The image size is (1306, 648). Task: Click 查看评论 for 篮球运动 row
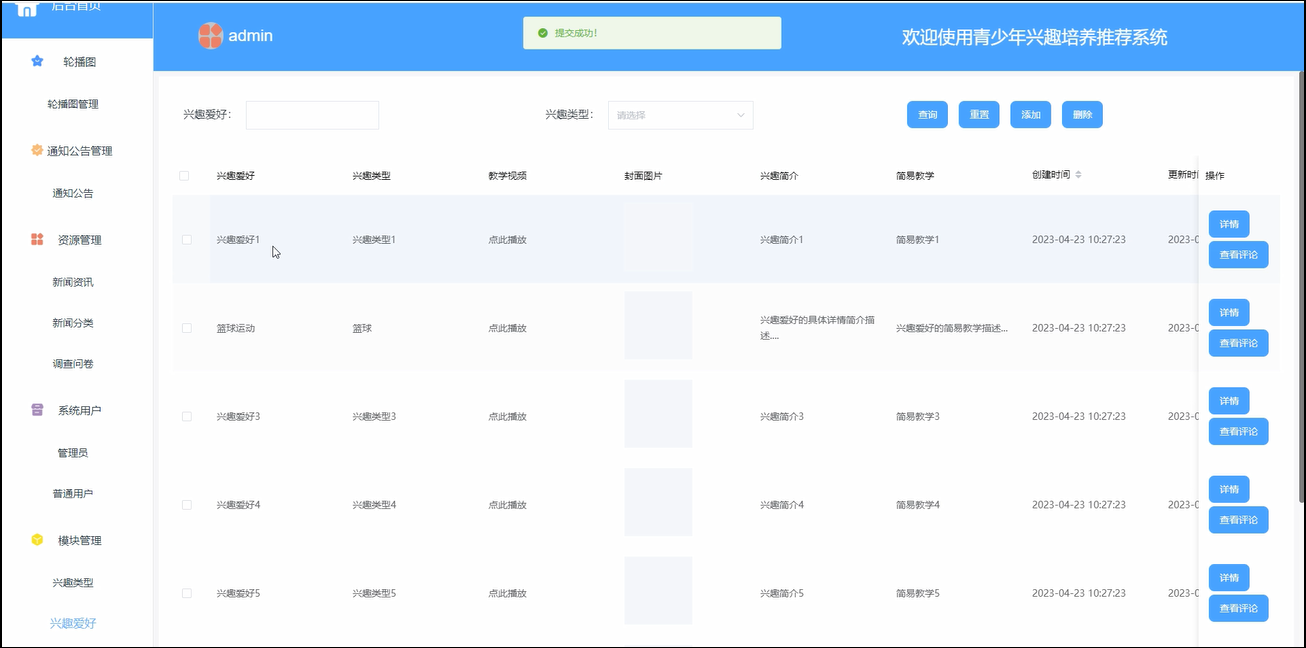pos(1239,343)
